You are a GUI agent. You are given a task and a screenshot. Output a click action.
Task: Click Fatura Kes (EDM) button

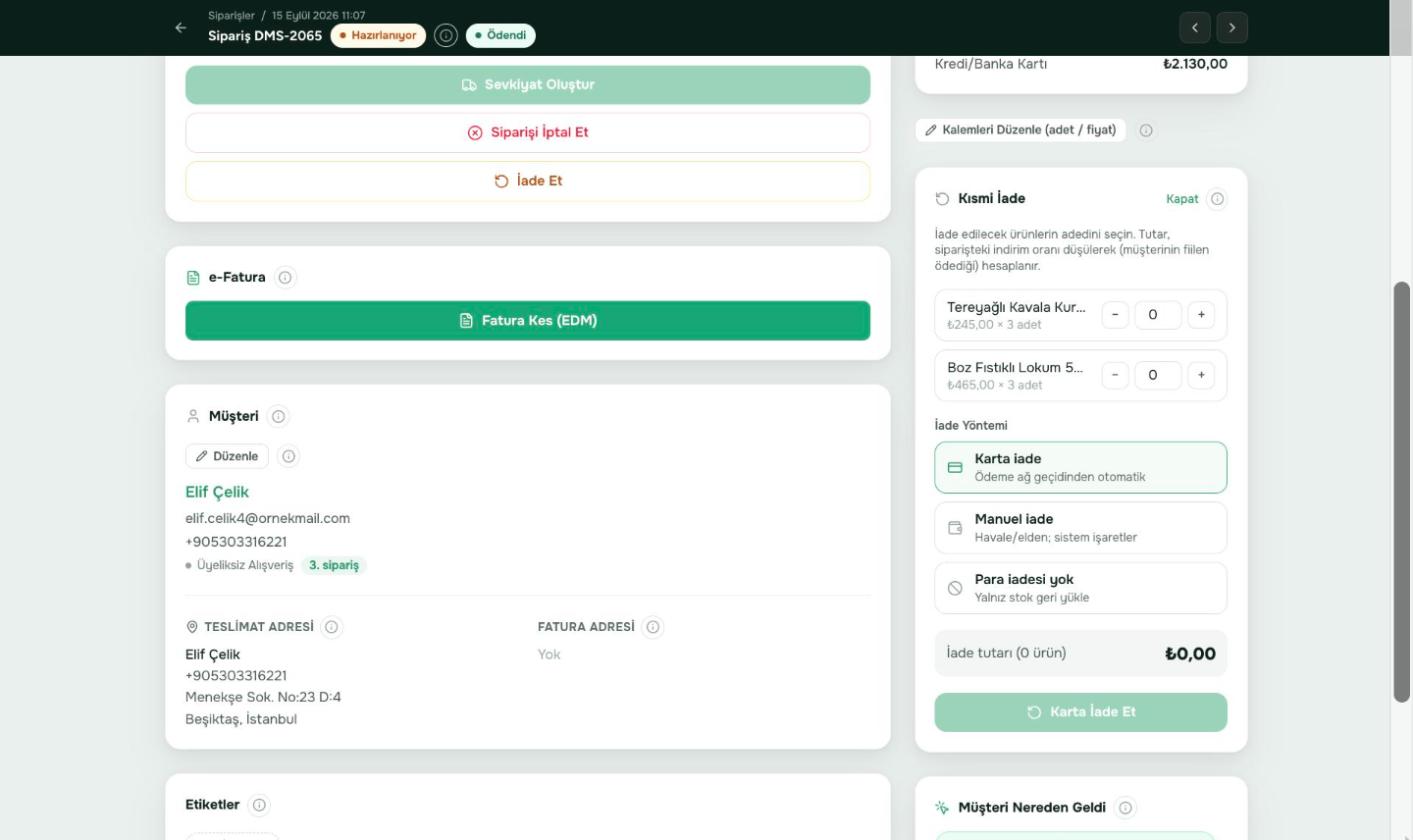point(528,321)
